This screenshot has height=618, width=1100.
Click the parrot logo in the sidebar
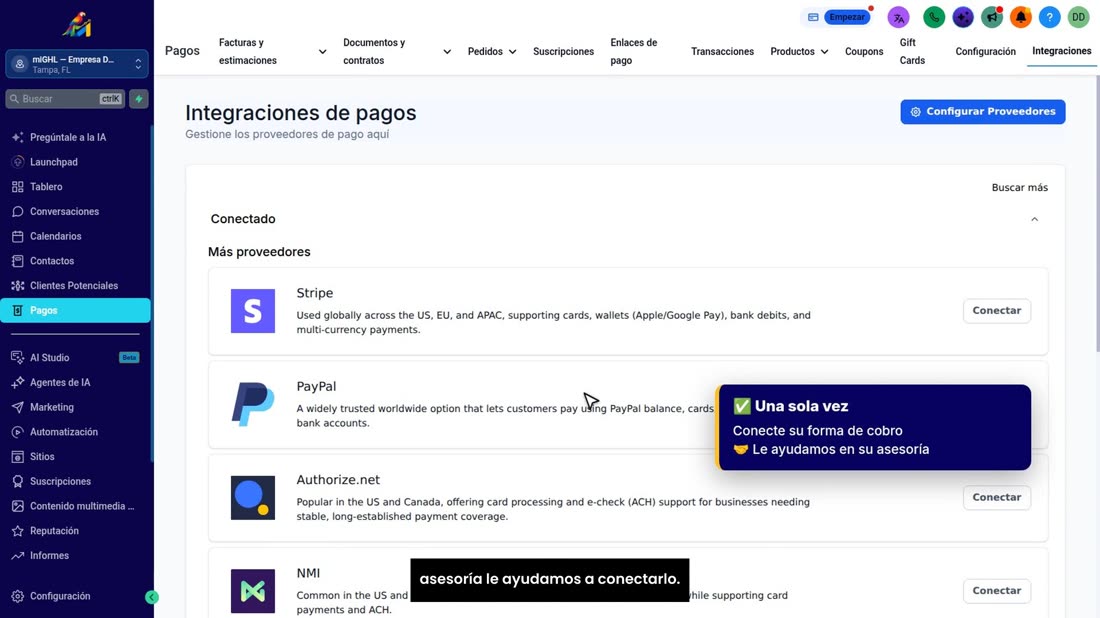click(76, 25)
